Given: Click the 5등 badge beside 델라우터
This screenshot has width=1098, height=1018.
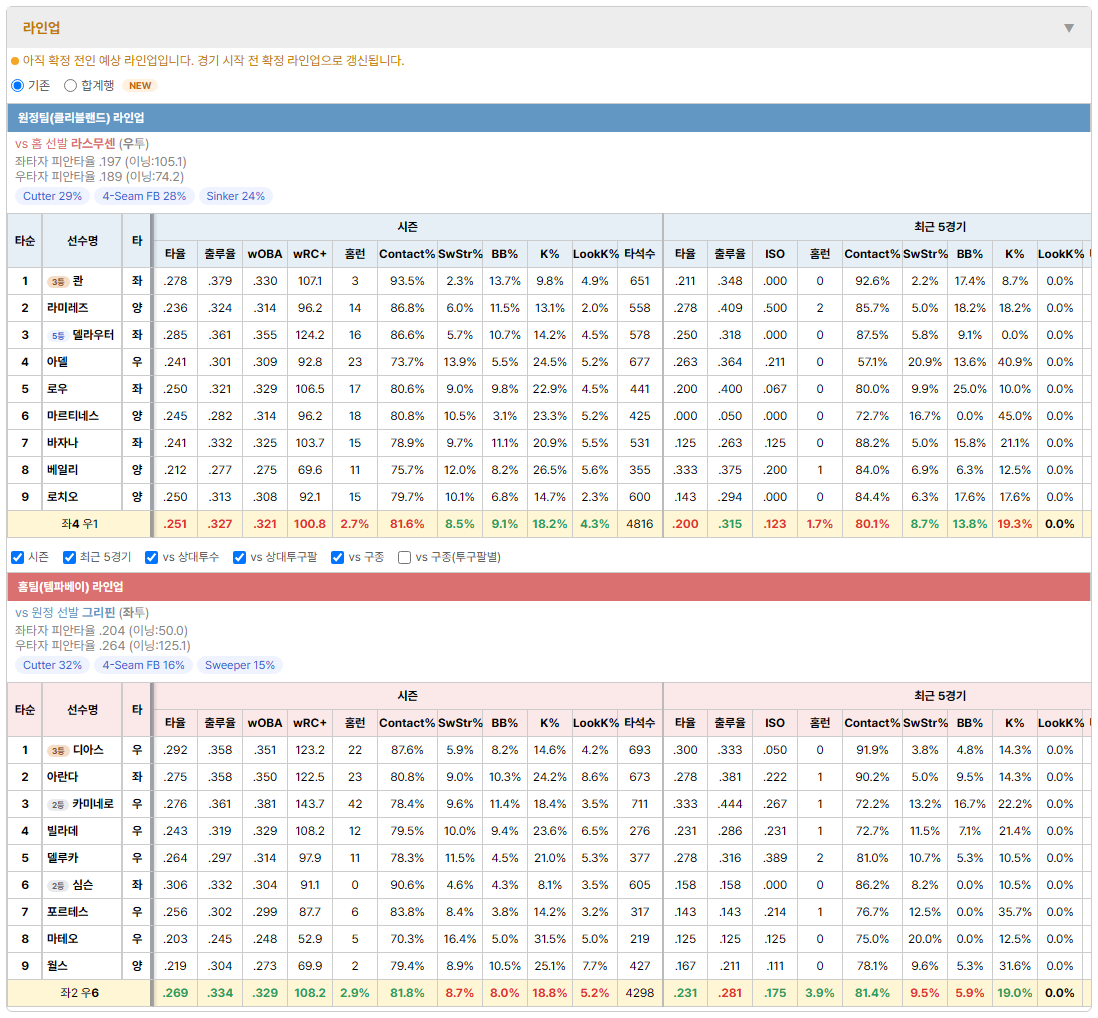Looking at the screenshot, I should [x=57, y=335].
